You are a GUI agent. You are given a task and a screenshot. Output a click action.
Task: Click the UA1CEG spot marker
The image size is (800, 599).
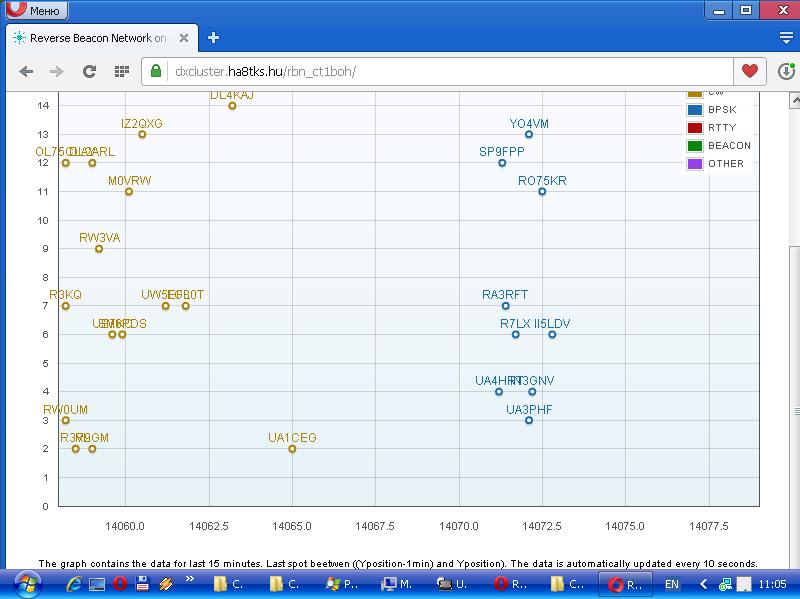click(292, 449)
